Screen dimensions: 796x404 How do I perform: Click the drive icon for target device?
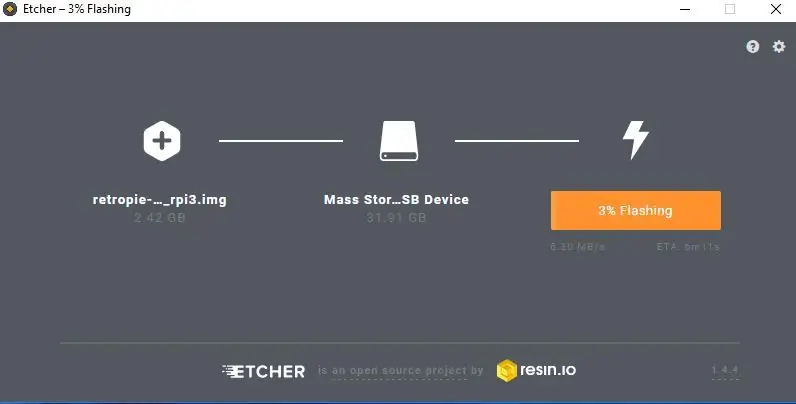coord(399,141)
